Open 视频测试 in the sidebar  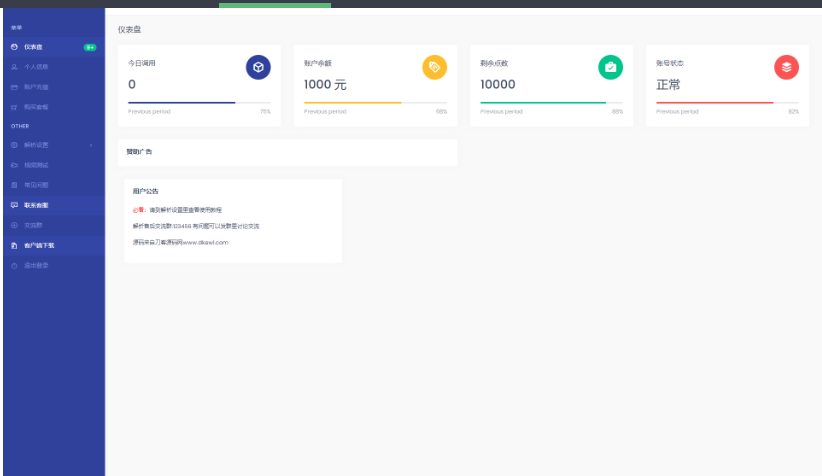click(x=37, y=165)
